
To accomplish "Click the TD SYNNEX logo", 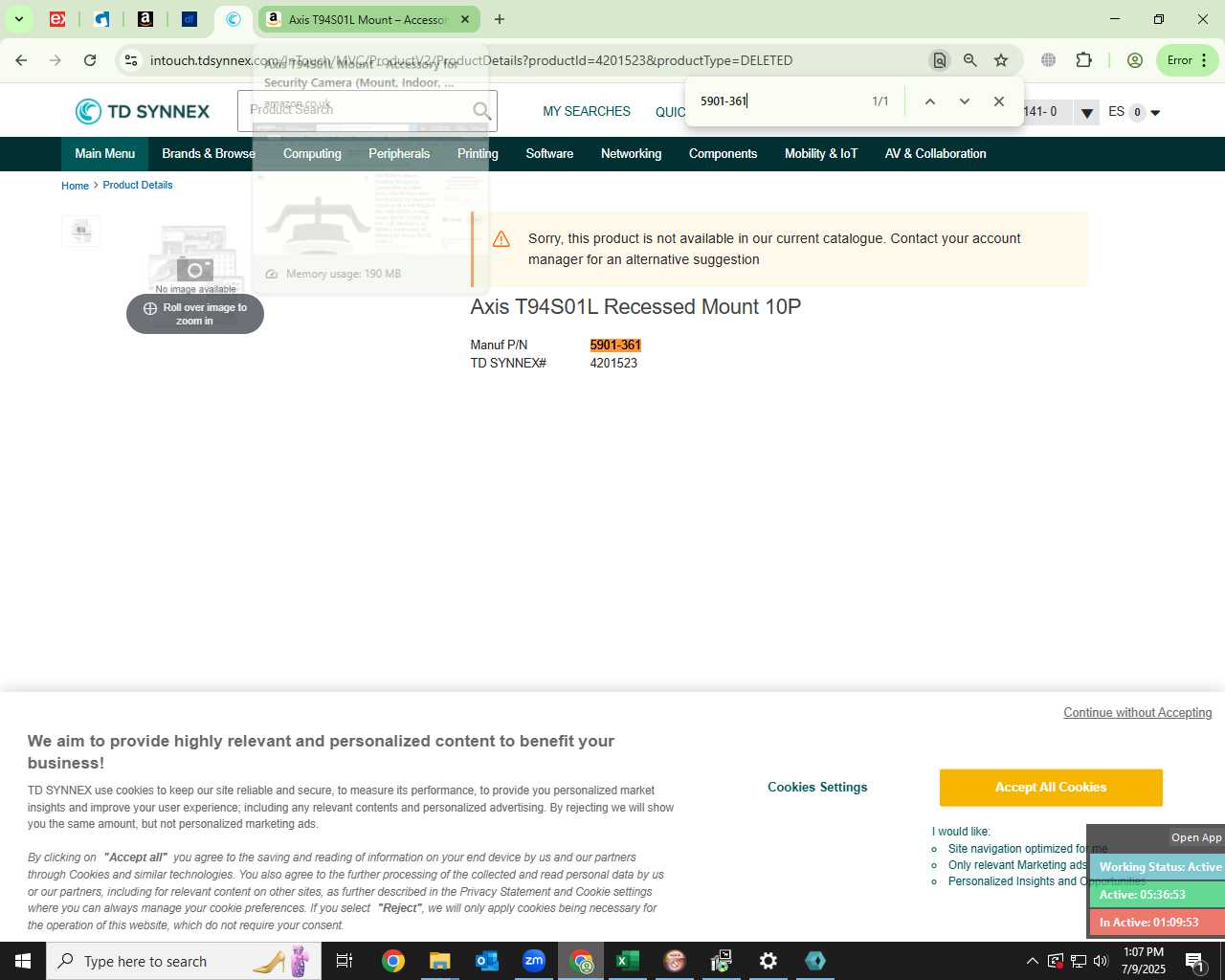I will (143, 112).
